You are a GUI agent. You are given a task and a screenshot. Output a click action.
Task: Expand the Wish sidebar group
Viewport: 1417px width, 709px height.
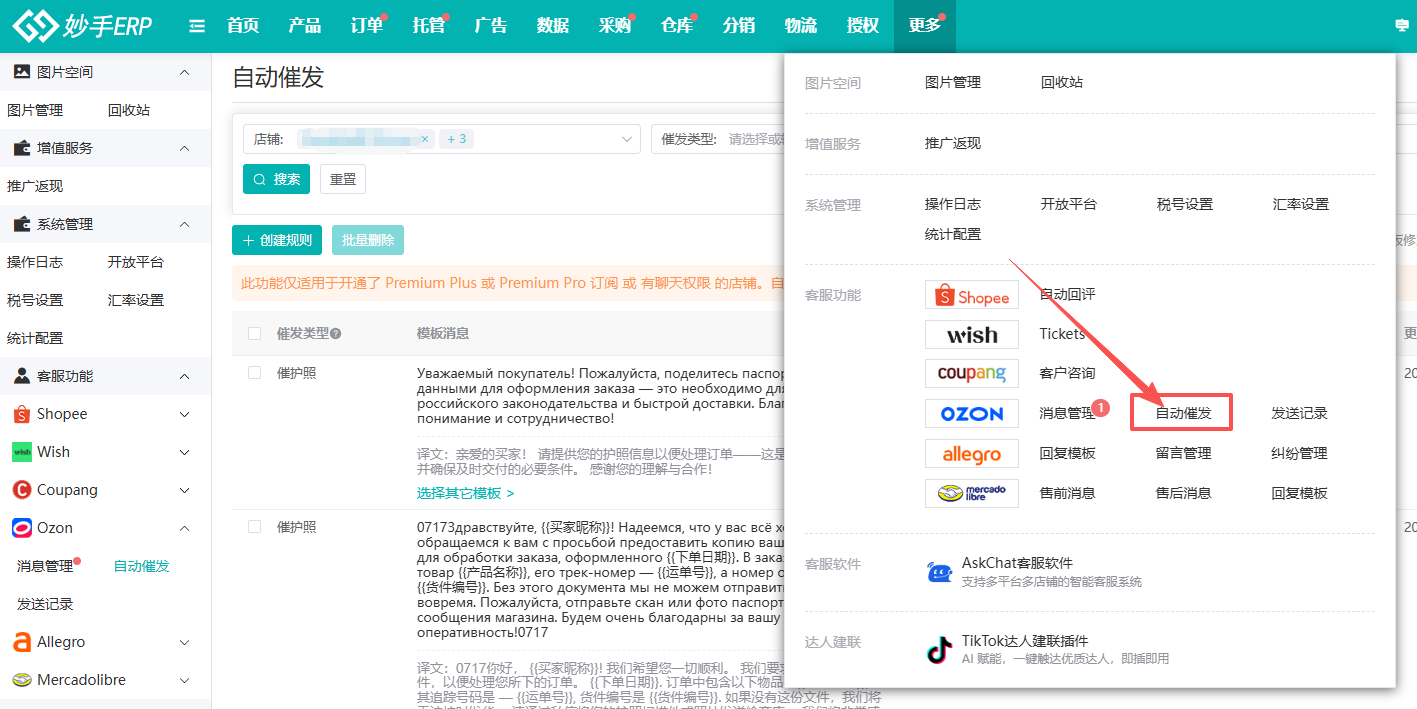(184, 452)
